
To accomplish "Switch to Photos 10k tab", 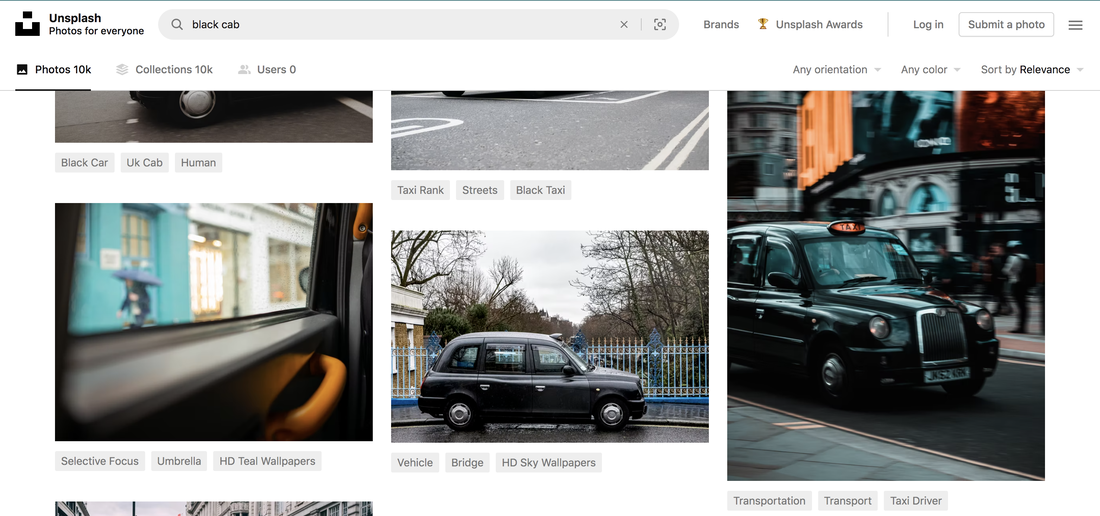I will (x=53, y=69).
